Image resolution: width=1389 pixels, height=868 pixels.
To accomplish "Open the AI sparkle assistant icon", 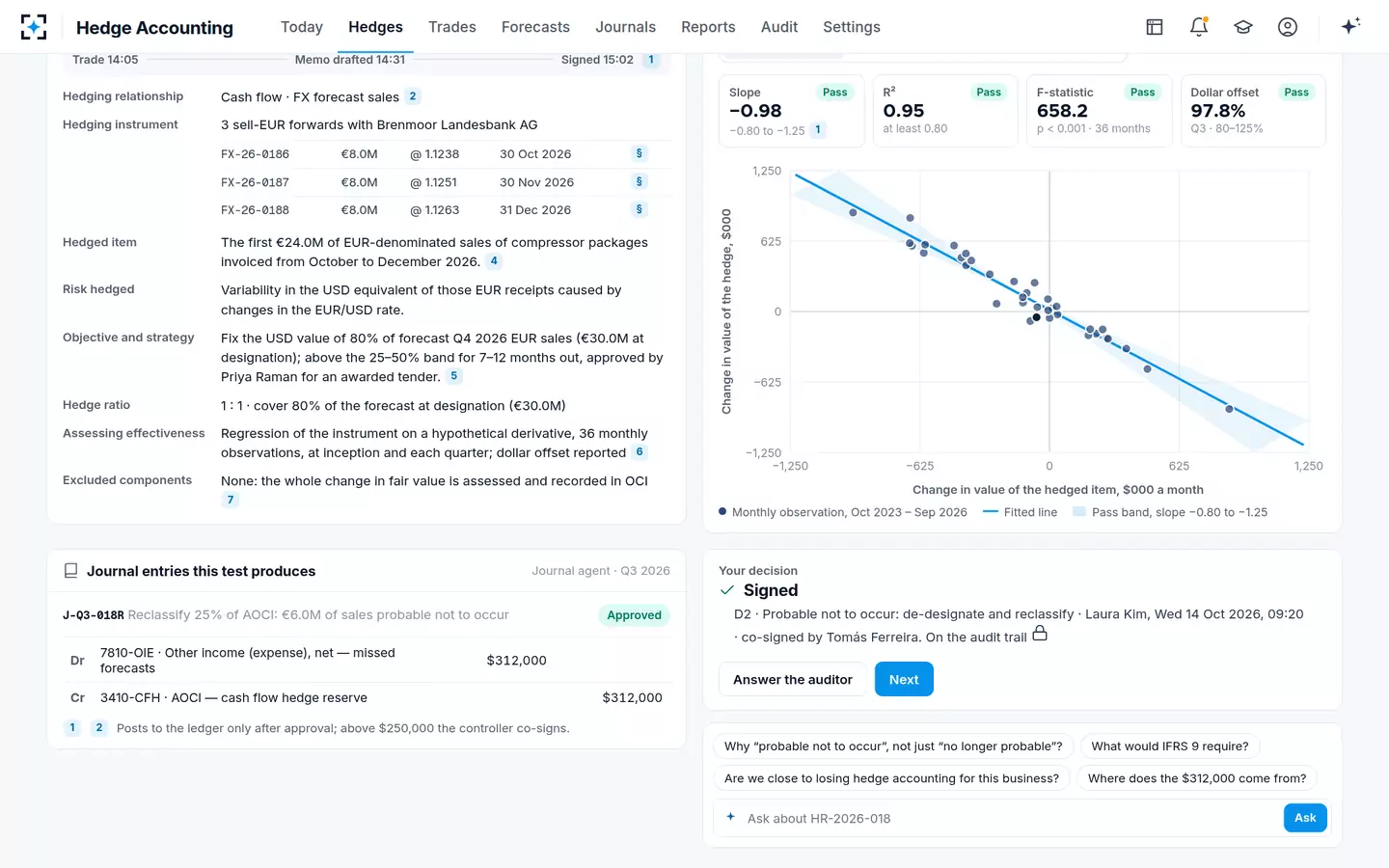I will coord(1350,26).
